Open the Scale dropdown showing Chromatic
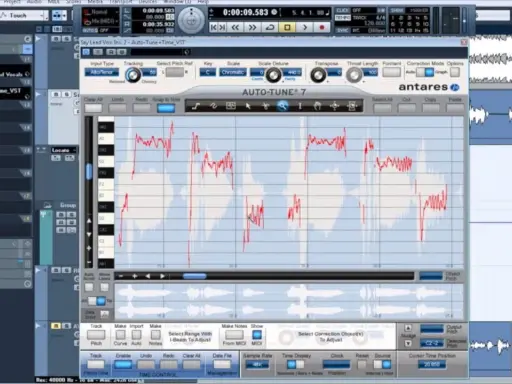The image size is (512, 384). coord(233,72)
